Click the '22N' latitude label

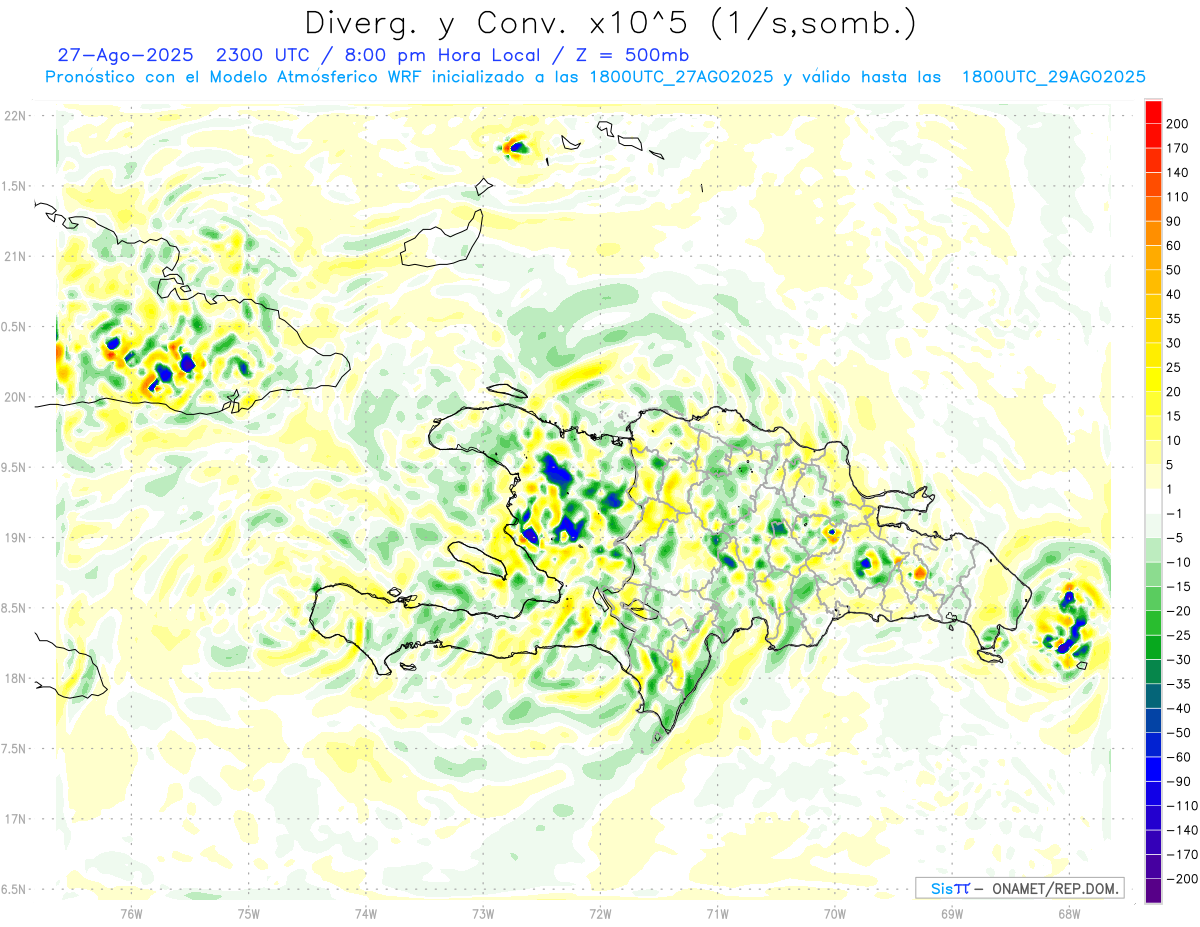[x=17, y=116]
